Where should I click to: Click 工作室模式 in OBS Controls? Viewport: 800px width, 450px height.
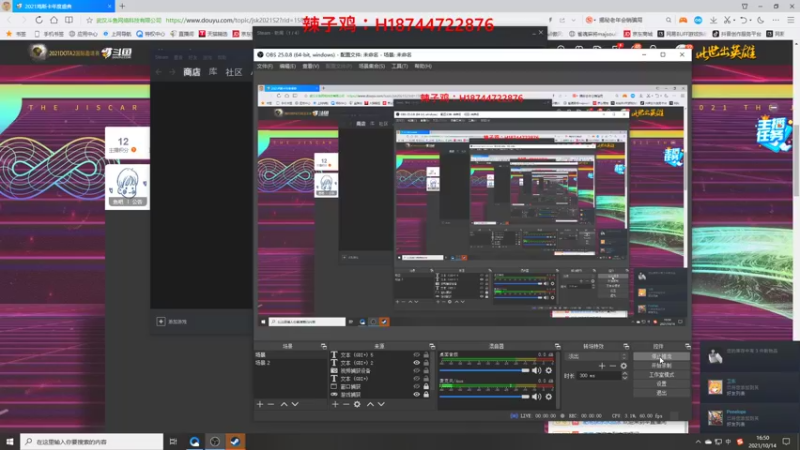pos(661,375)
